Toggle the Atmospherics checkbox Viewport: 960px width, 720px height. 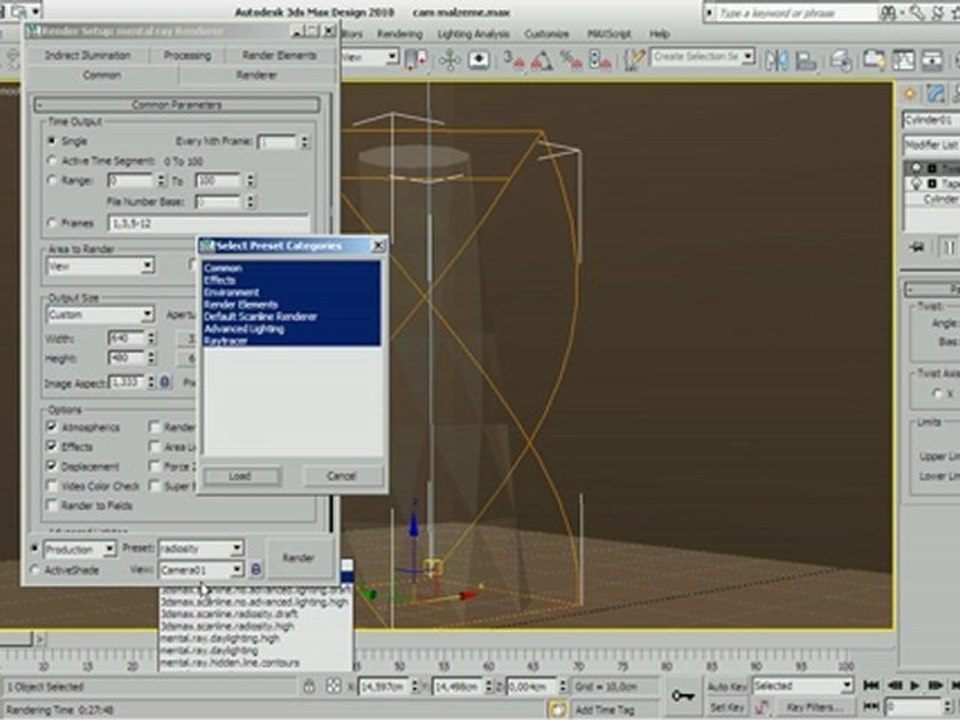tap(52, 427)
